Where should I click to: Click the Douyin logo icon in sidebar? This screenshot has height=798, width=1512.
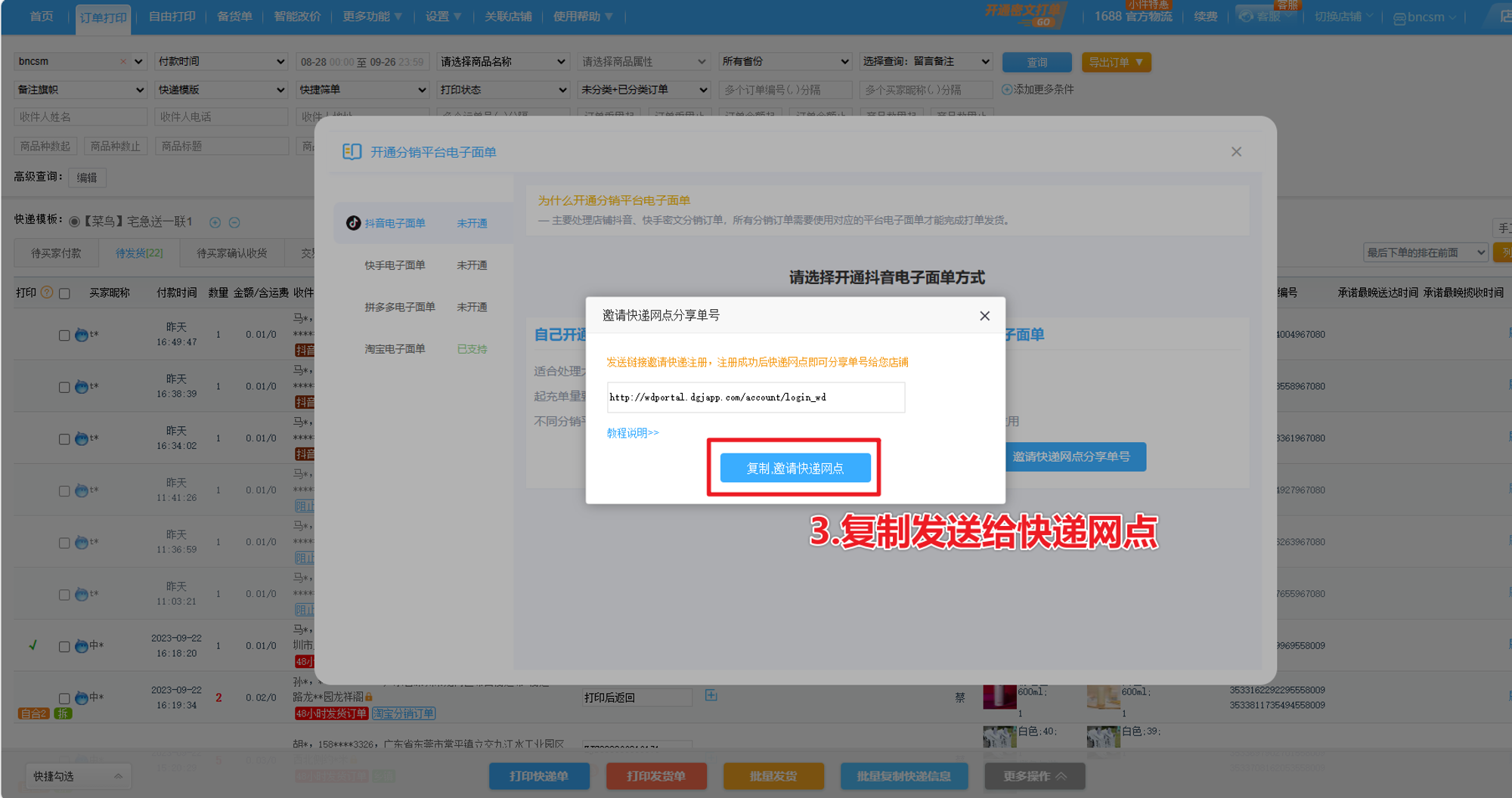353,223
